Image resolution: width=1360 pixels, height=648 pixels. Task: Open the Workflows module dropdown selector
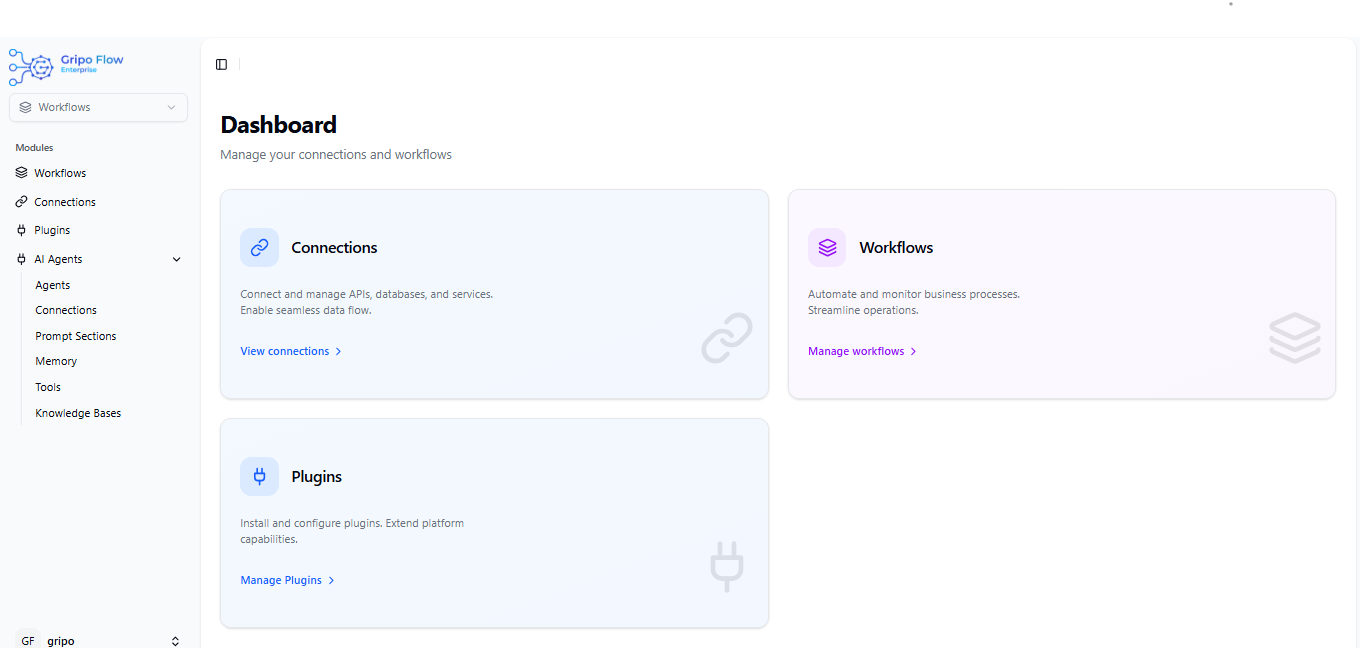pos(98,107)
